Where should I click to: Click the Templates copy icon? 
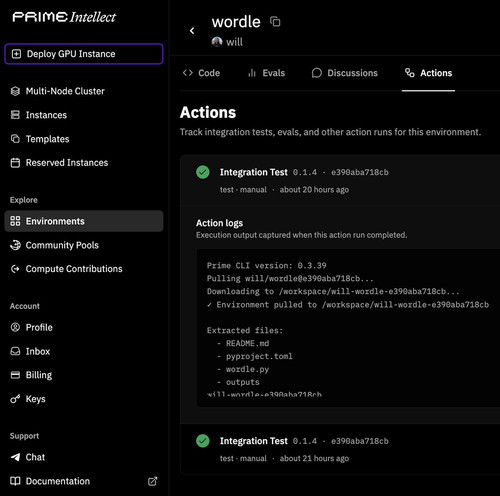coord(15,139)
